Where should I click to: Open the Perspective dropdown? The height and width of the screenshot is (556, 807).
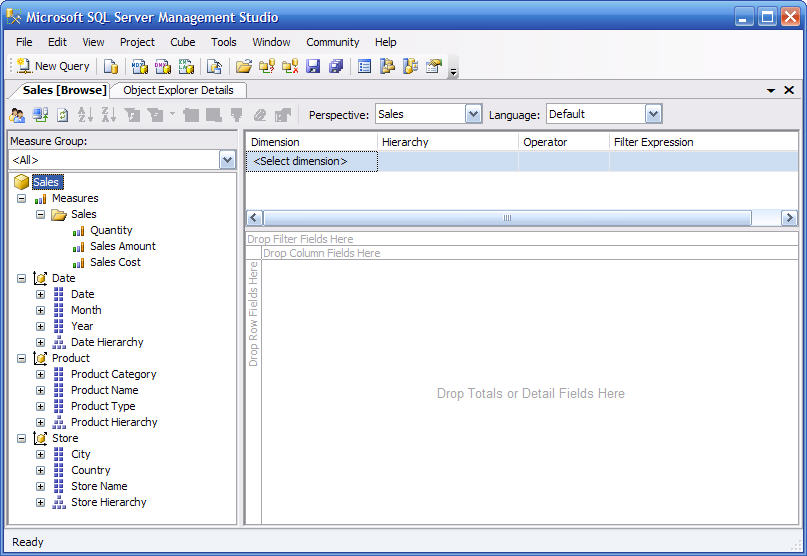click(473, 114)
